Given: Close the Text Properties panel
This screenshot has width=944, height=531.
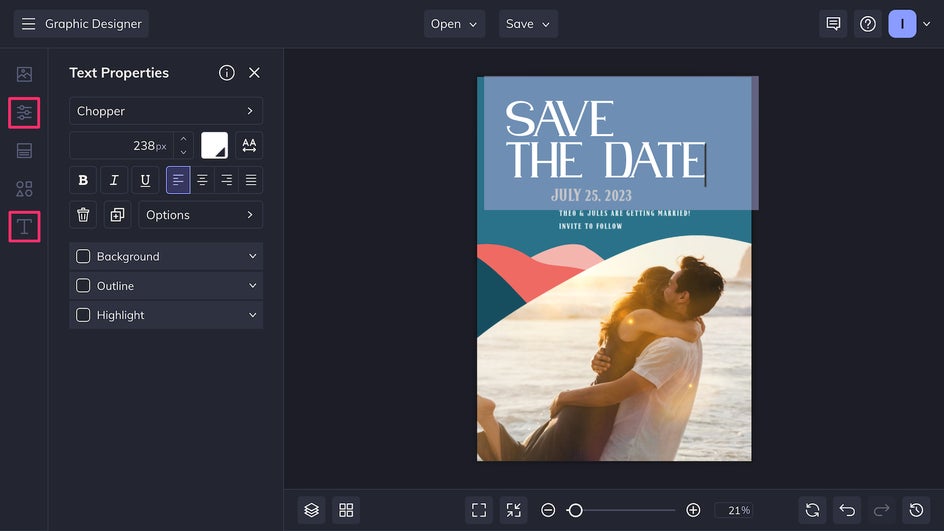Looking at the screenshot, I should click(x=254, y=73).
